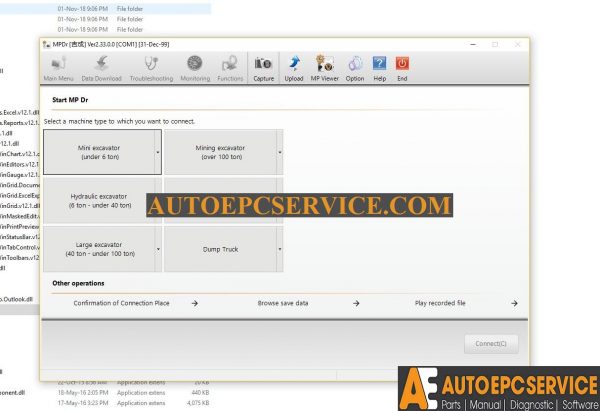
Task: Select WinToolbars.v12 file in Explorer
Action: coord(19,258)
